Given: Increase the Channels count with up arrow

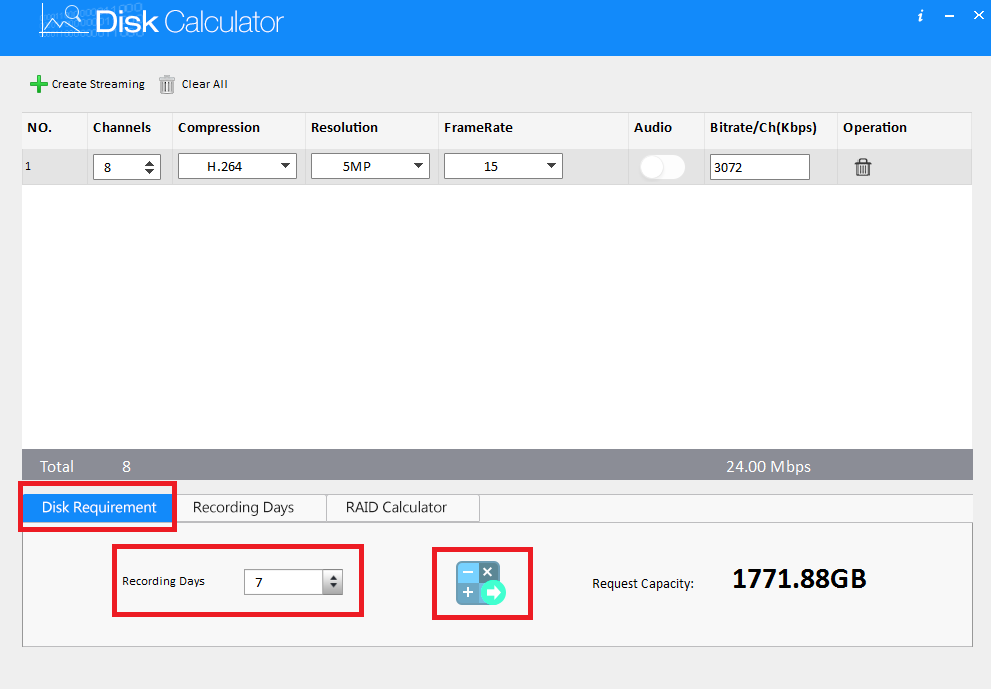Looking at the screenshot, I should point(149,163).
